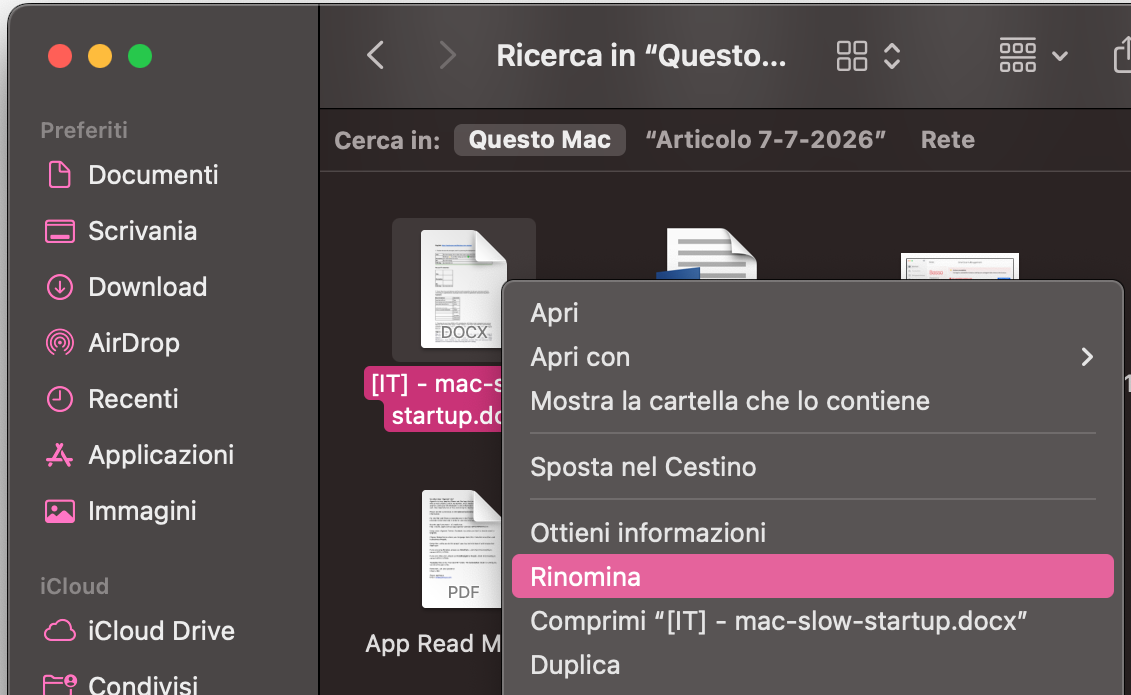The image size is (1131, 695).
Task: Click the Applicazioni app icon
Action: [x=59, y=455]
